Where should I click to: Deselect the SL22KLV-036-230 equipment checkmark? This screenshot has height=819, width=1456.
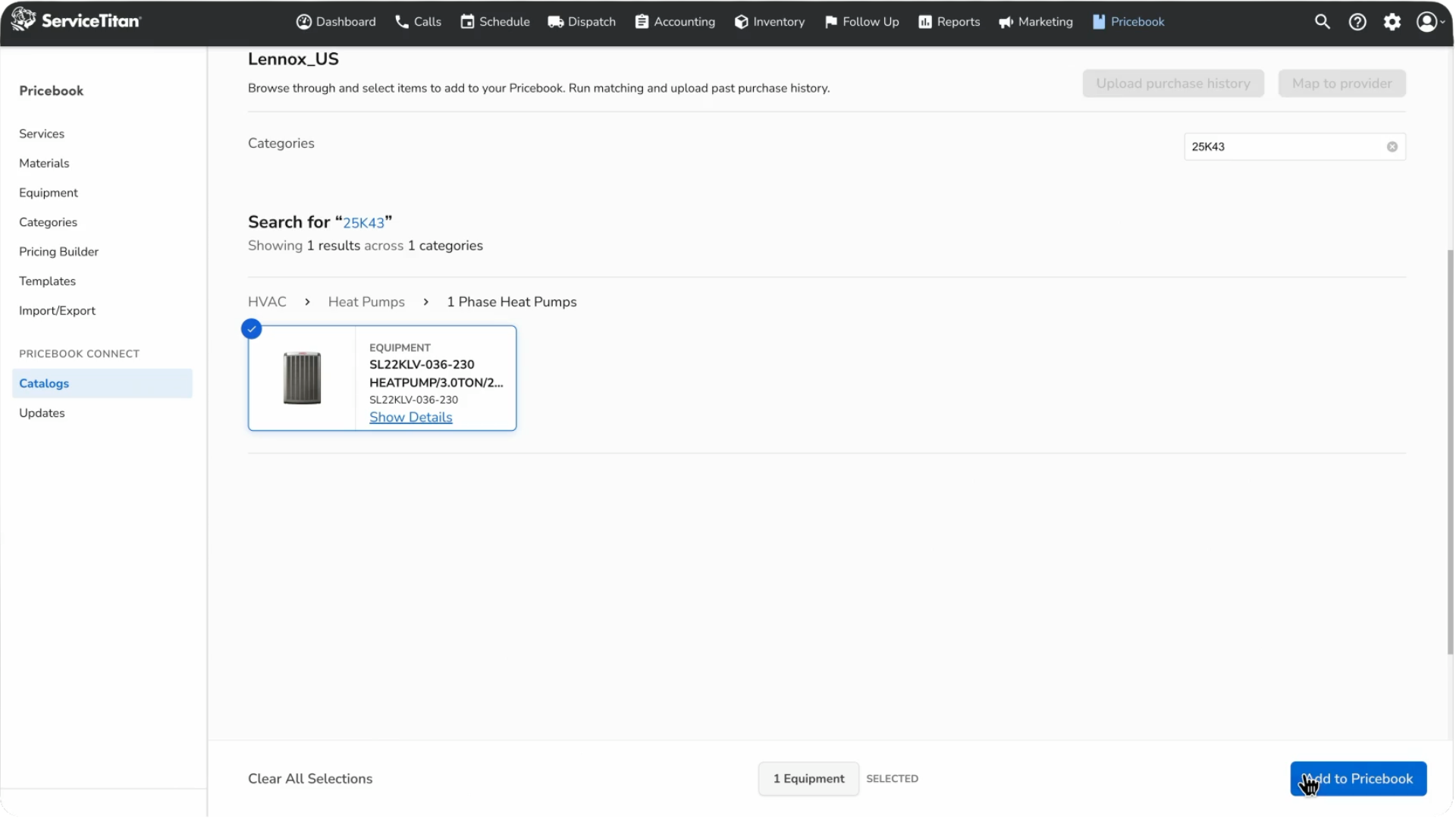pos(252,329)
